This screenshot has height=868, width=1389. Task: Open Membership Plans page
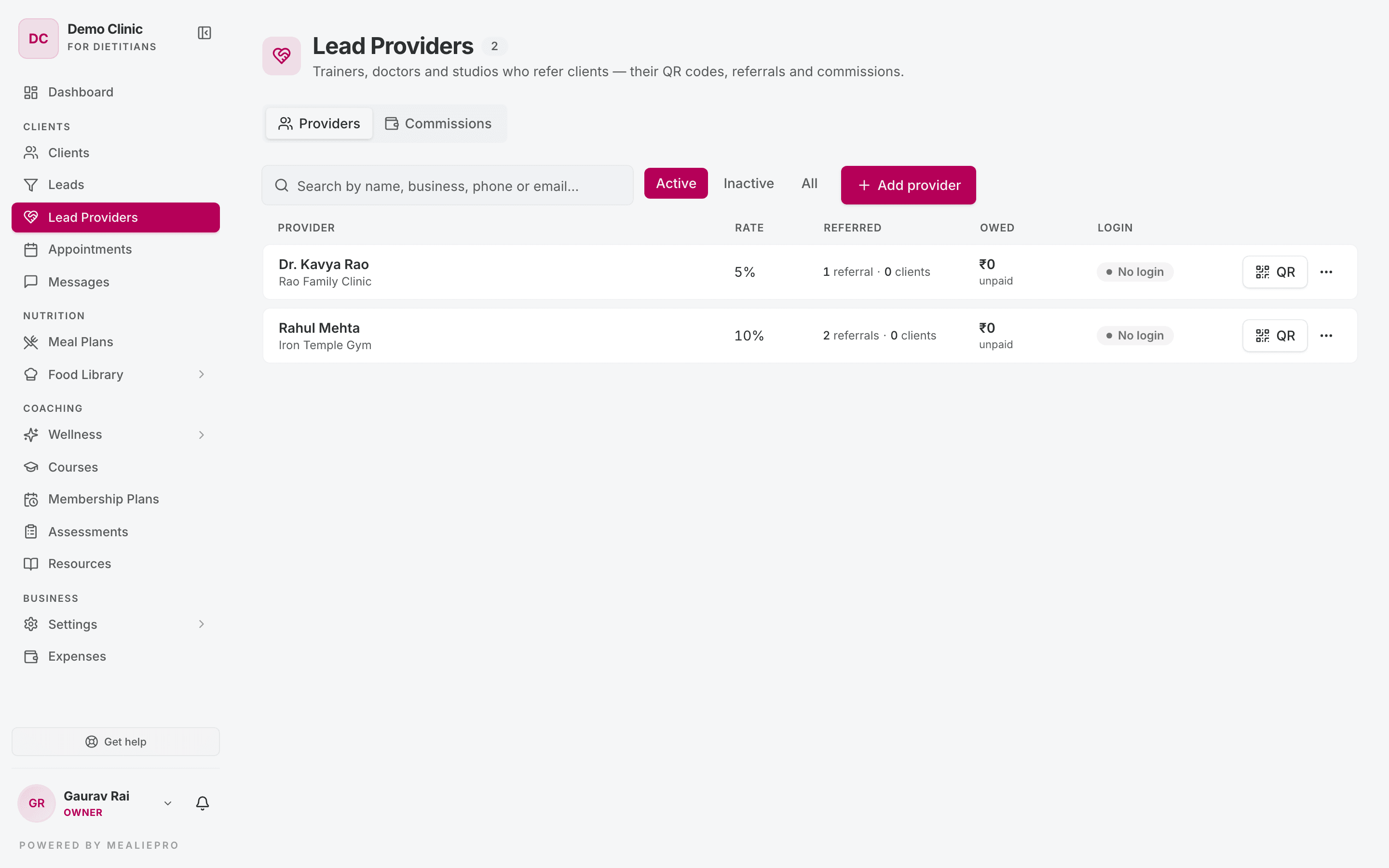click(x=115, y=499)
